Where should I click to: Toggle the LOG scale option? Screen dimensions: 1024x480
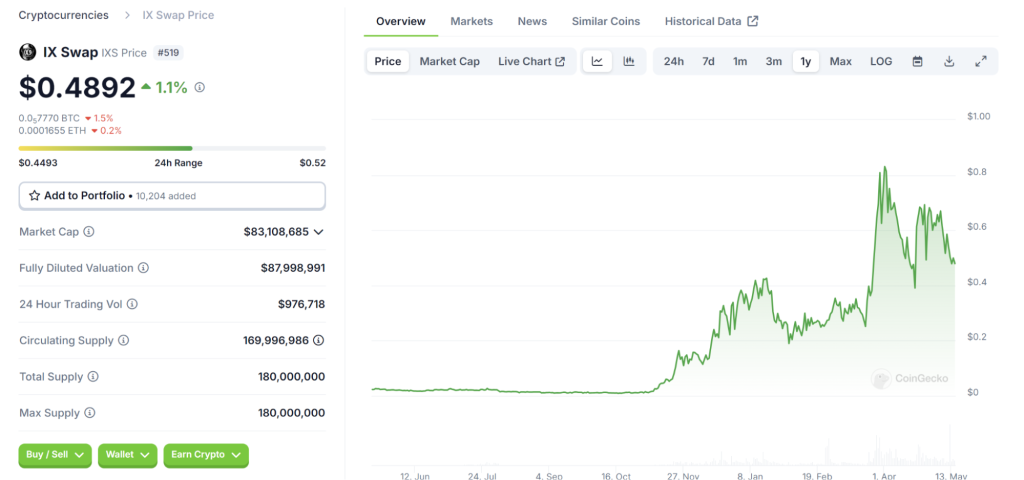pos(881,62)
